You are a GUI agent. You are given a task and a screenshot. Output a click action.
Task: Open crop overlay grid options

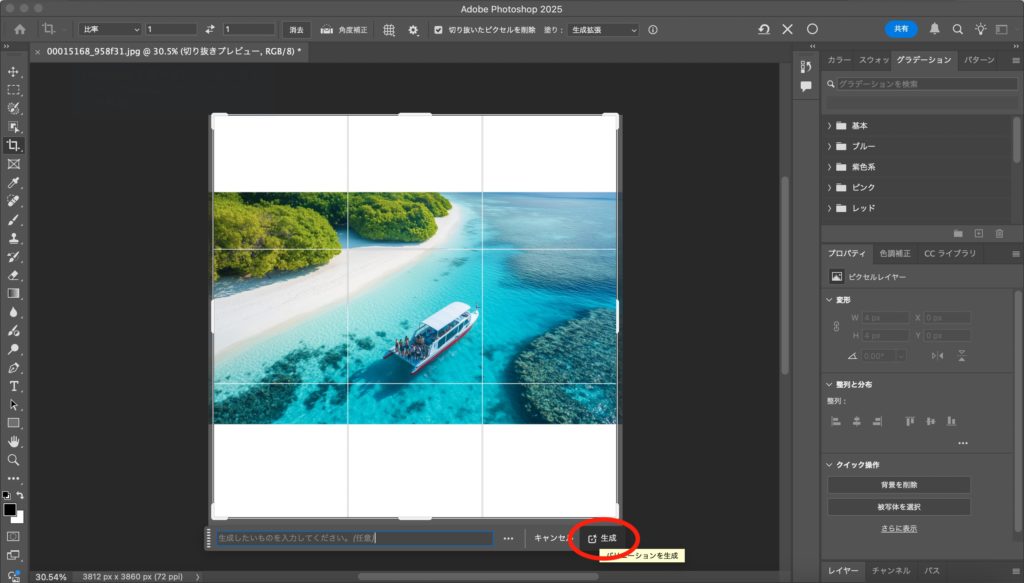coord(389,30)
